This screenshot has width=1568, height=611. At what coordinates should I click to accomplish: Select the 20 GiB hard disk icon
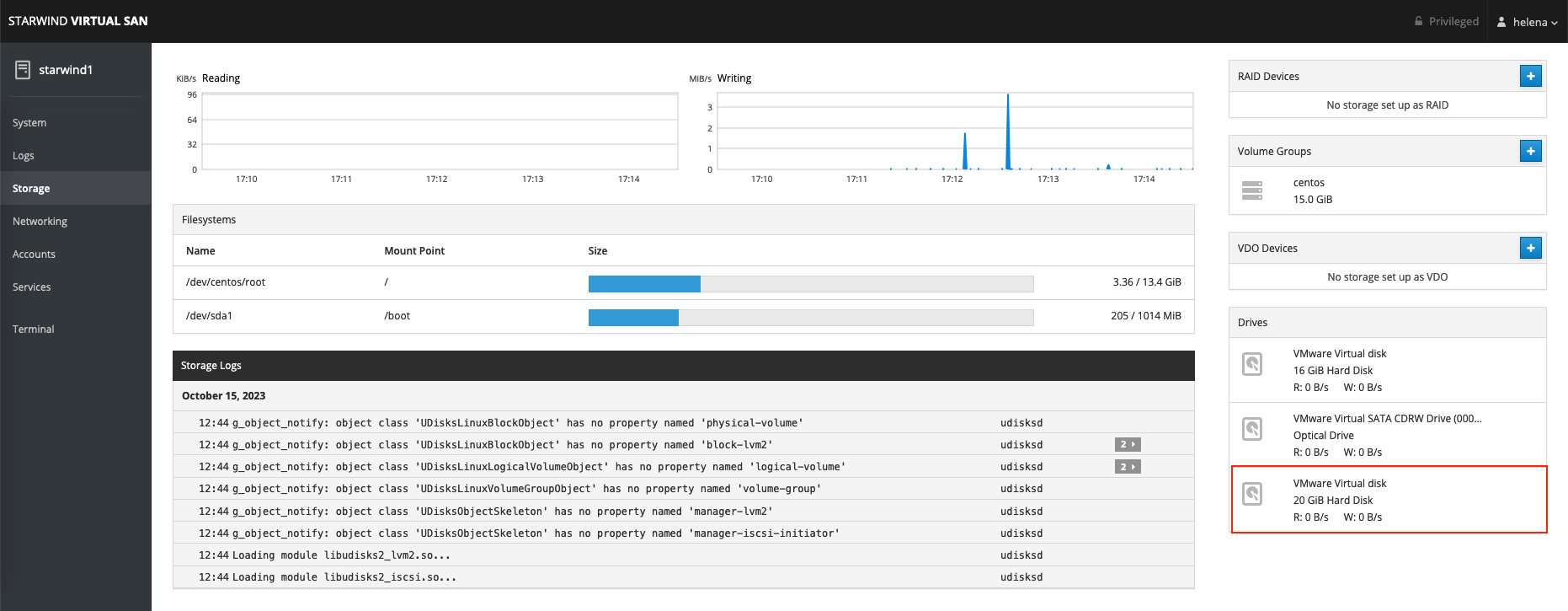click(x=1252, y=494)
